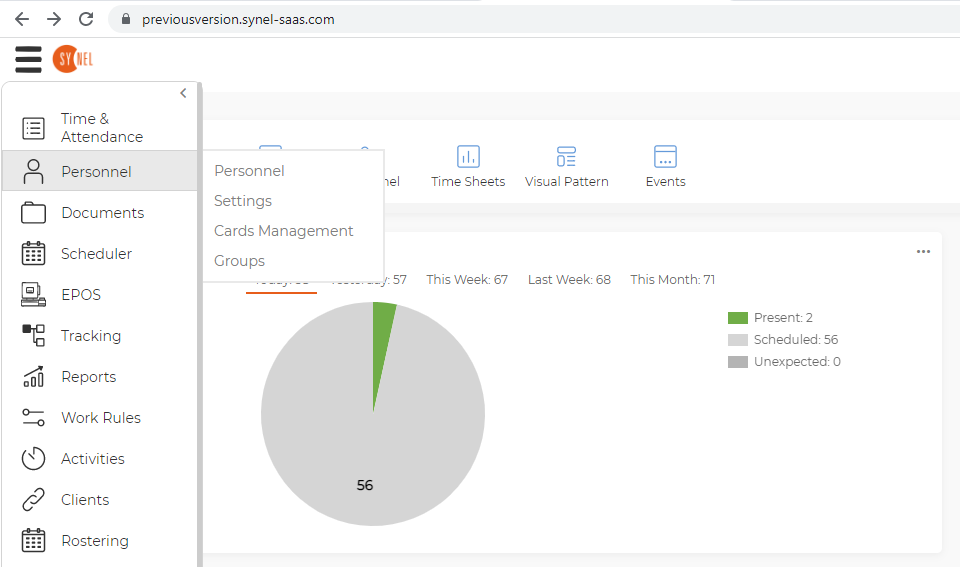Switch to the This Week: 67 tab
Screen dimensions: 960x567
(x=467, y=280)
